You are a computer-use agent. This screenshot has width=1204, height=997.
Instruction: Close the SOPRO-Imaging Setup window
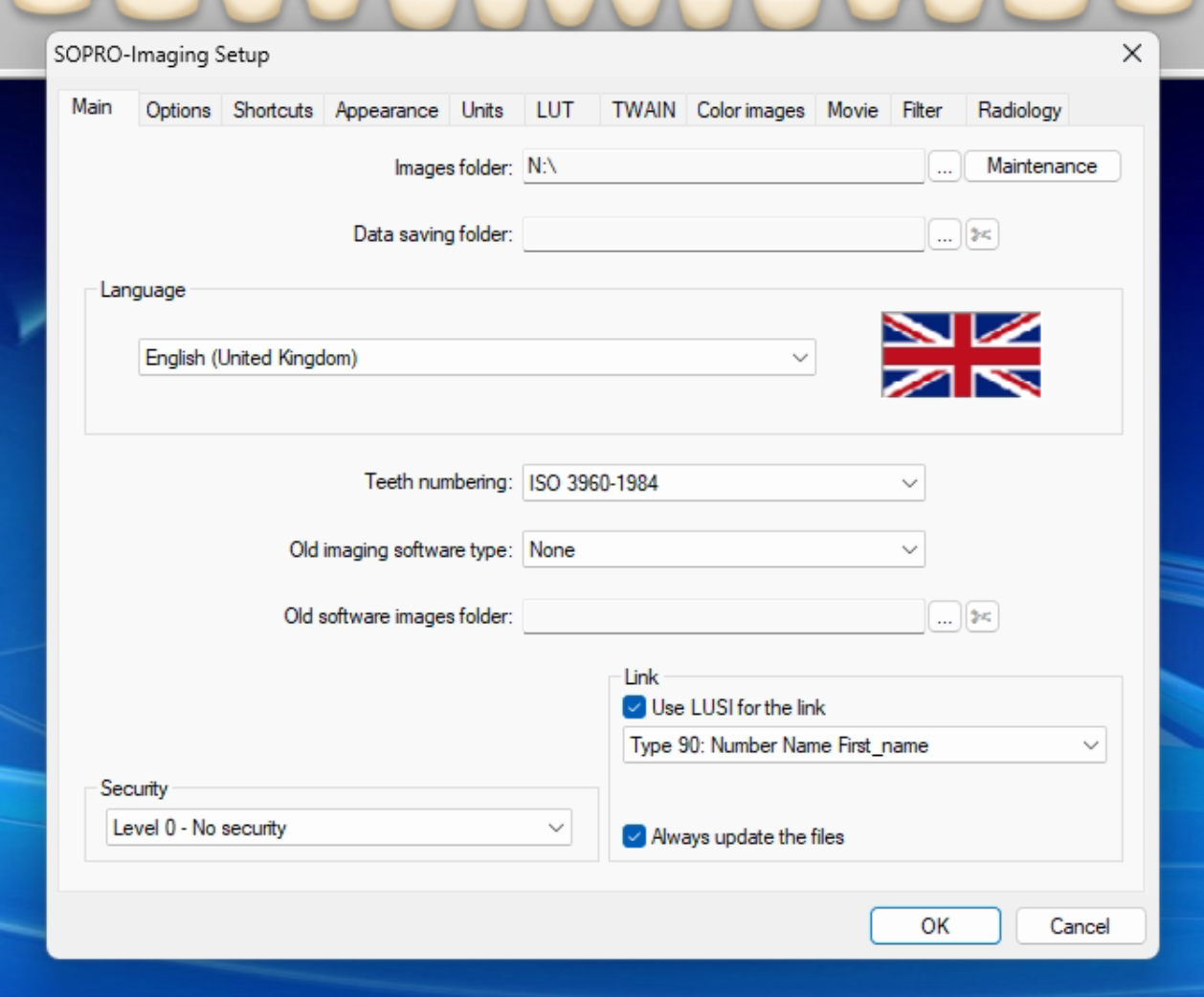(x=1132, y=54)
